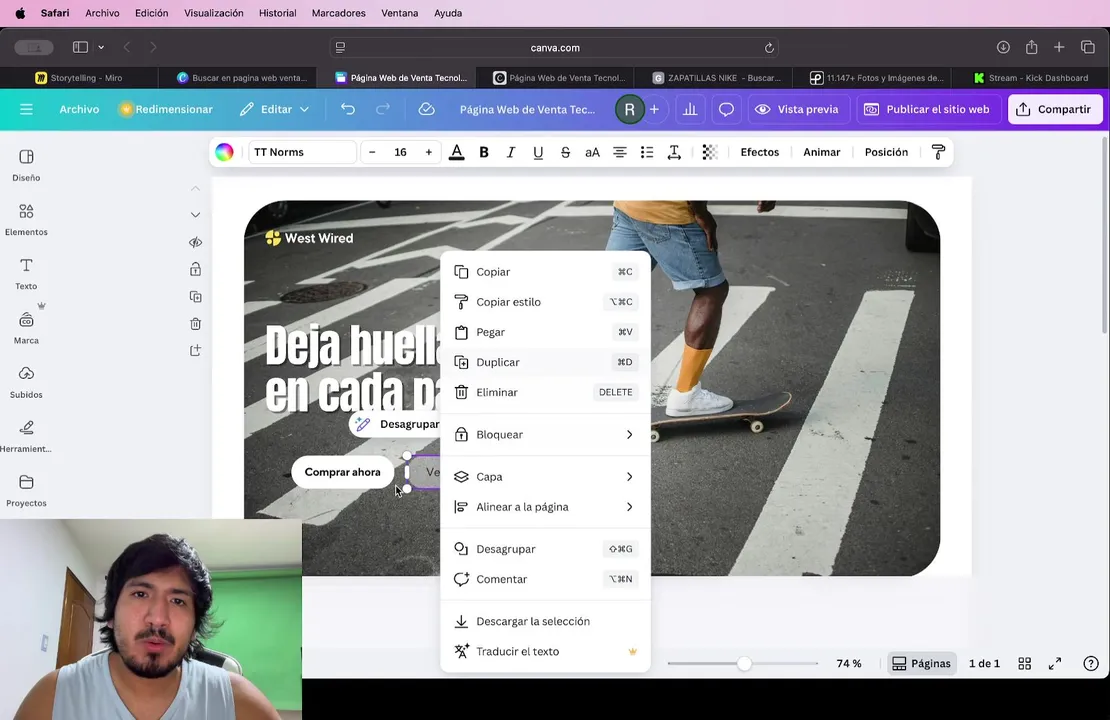Open the Marca sidebar panel
The height and width of the screenshot is (720, 1110).
coord(26,328)
